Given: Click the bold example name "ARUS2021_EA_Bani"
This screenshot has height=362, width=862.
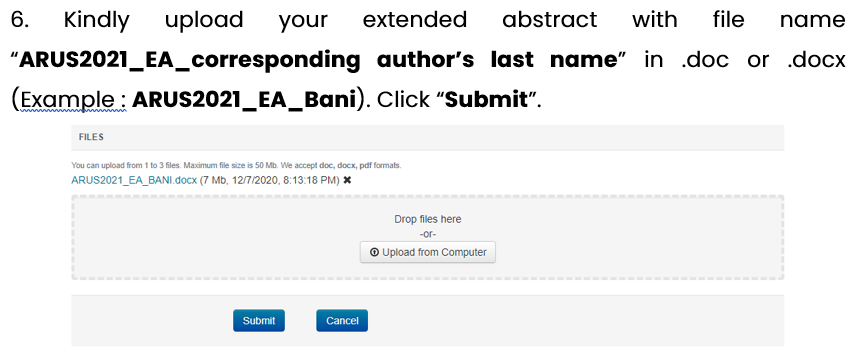Looking at the screenshot, I should [x=244, y=100].
